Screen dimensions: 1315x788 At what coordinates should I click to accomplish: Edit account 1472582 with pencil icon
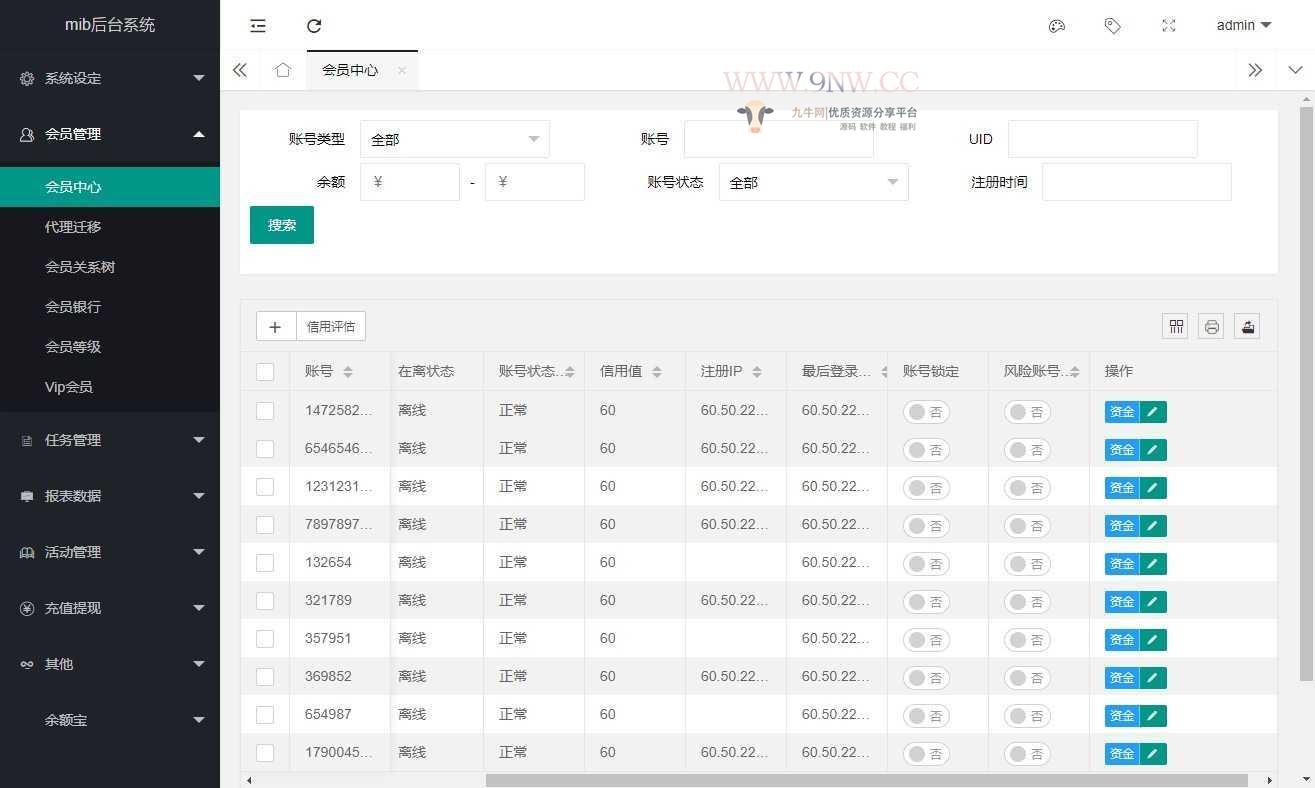tap(1153, 412)
